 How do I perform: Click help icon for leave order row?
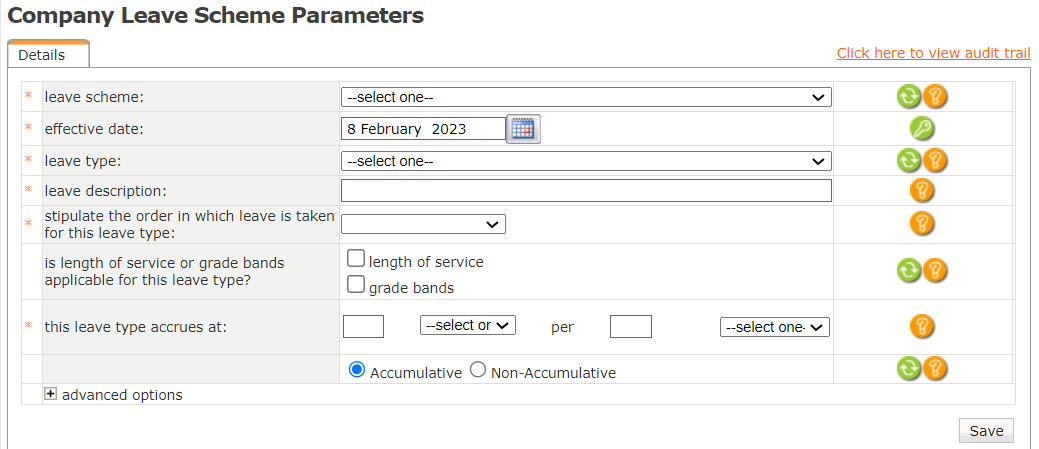922,223
